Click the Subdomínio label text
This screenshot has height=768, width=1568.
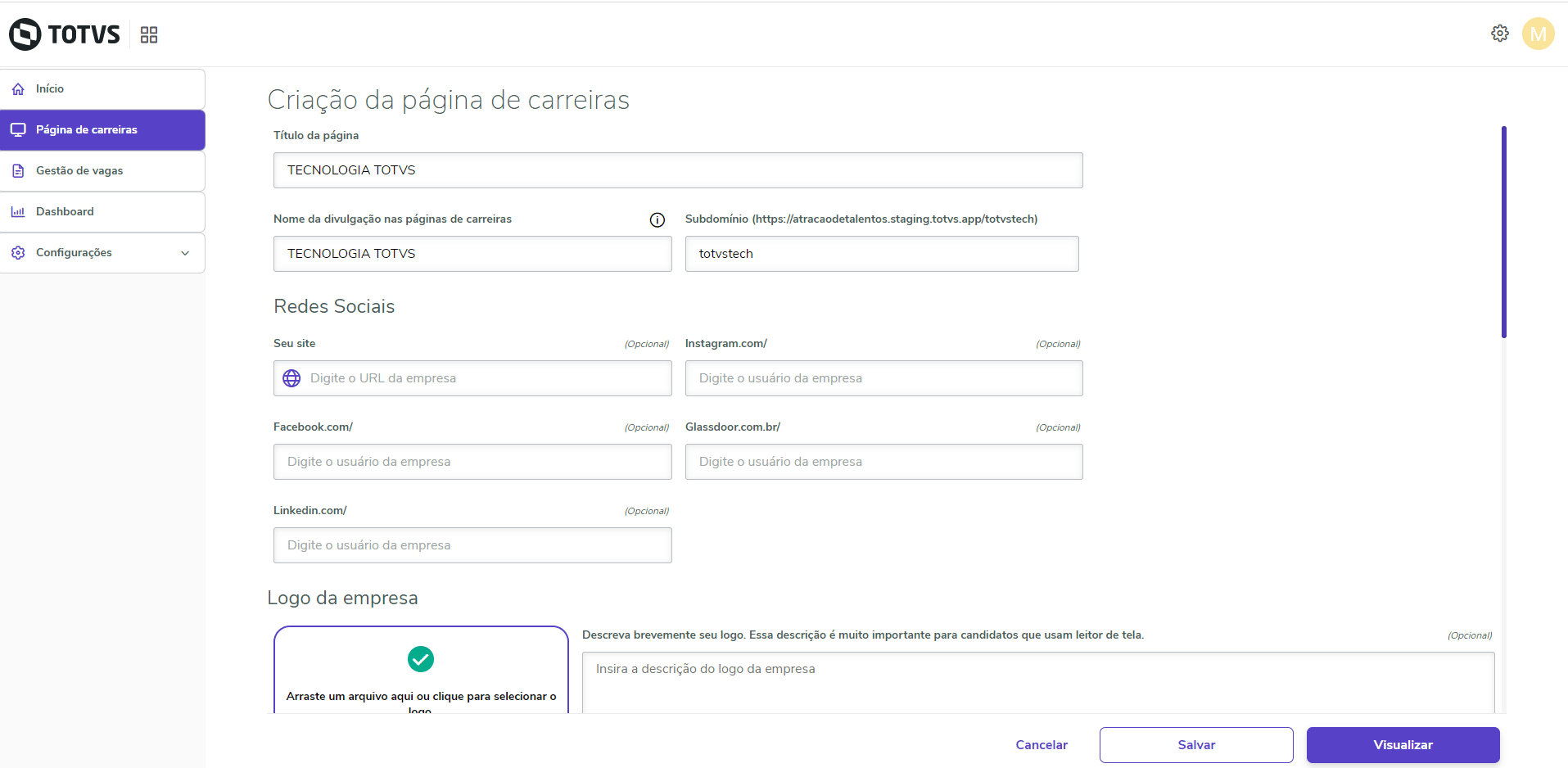[861, 219]
